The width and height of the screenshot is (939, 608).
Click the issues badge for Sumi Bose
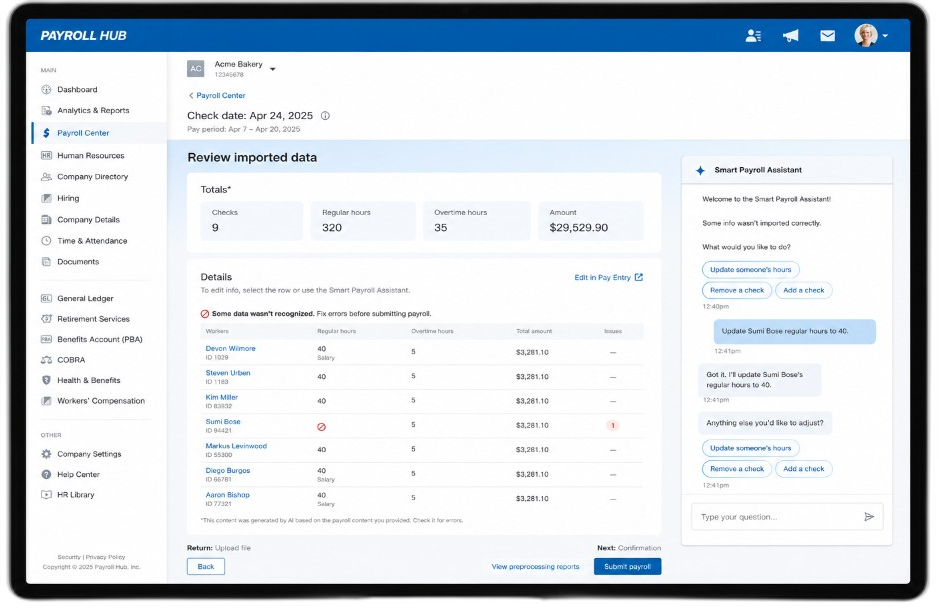click(x=613, y=425)
